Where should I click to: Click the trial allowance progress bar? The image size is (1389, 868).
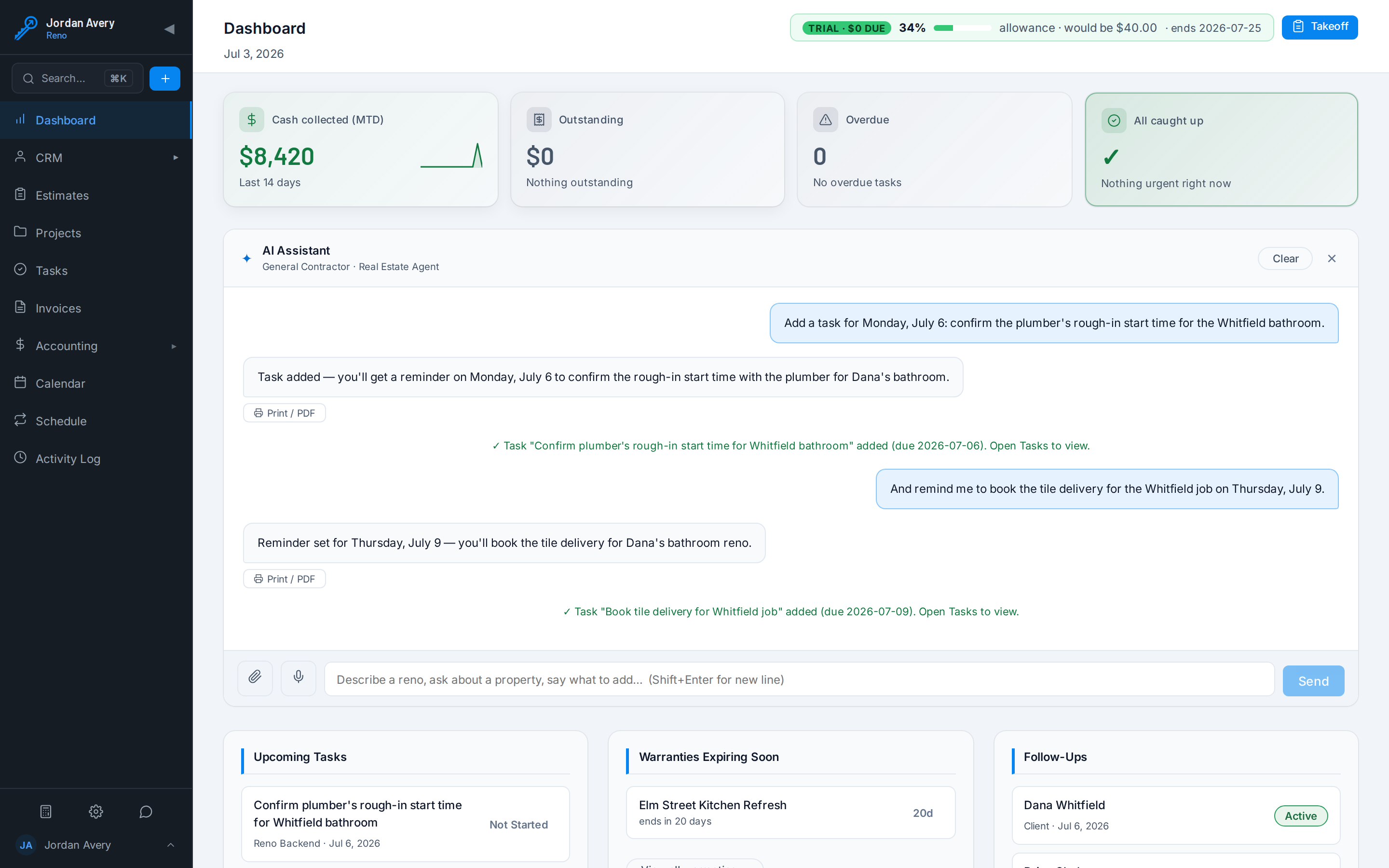tap(962, 28)
